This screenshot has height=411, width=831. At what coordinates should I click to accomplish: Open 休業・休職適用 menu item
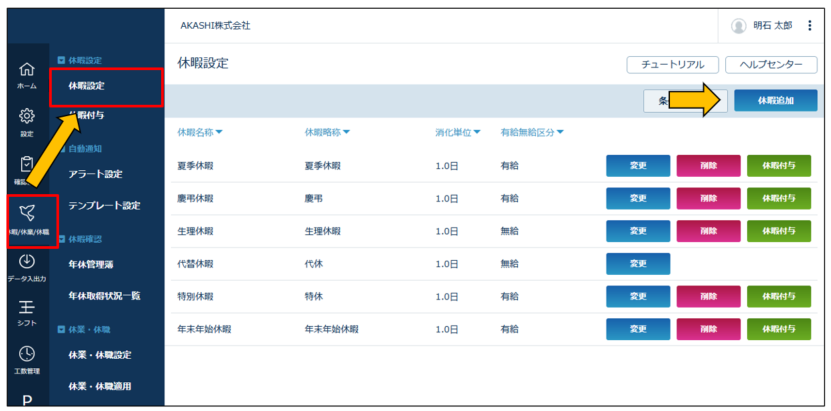click(100, 386)
